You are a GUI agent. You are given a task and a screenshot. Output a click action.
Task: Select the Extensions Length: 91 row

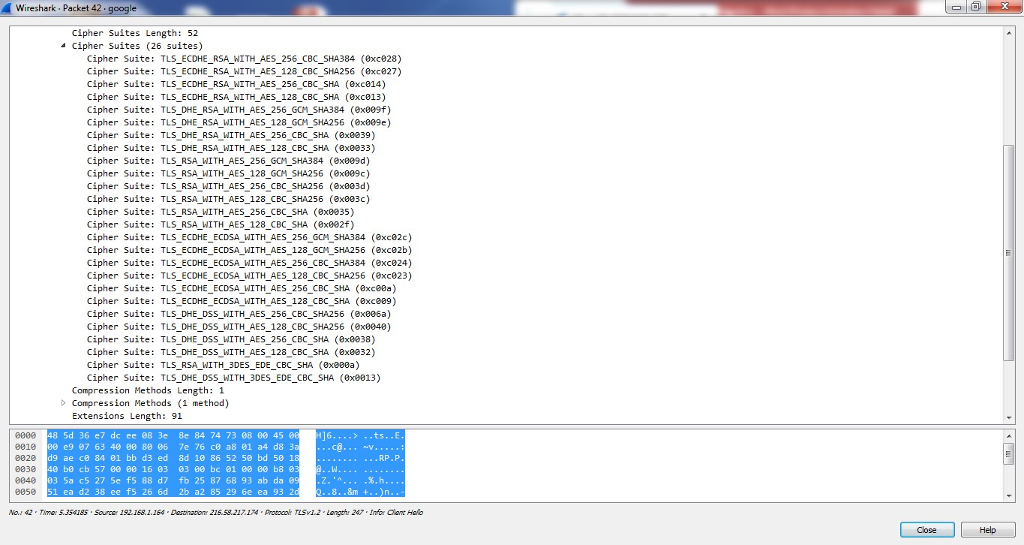[x=127, y=416]
